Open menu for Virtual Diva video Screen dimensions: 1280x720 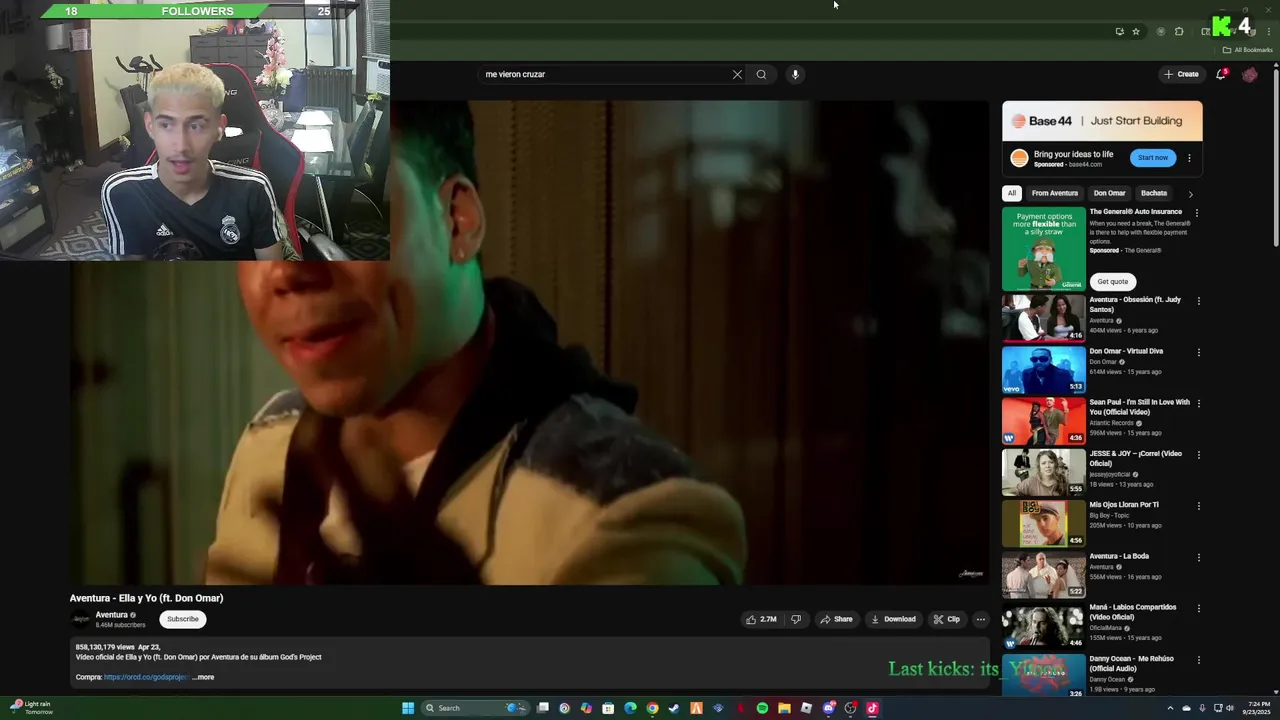pos(1199,352)
